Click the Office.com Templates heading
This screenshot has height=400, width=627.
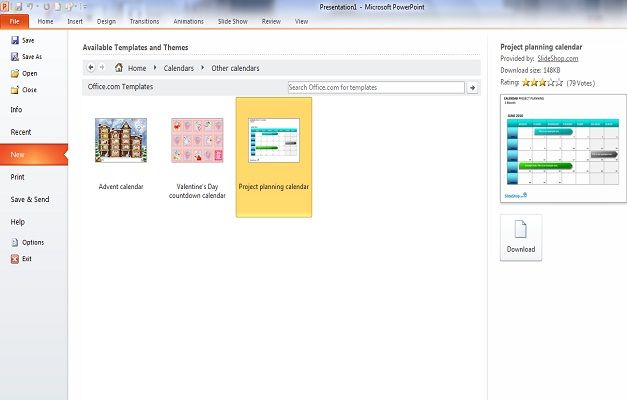(120, 86)
